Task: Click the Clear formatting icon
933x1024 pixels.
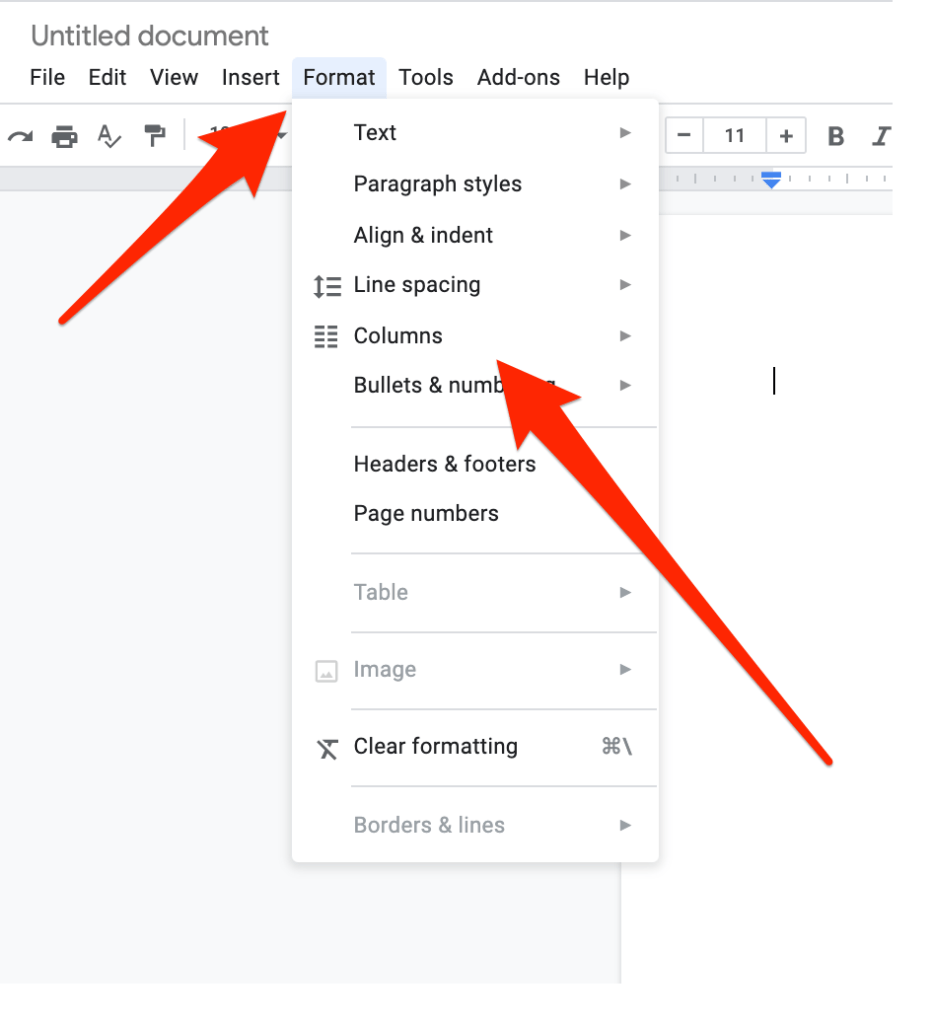Action: click(325, 747)
